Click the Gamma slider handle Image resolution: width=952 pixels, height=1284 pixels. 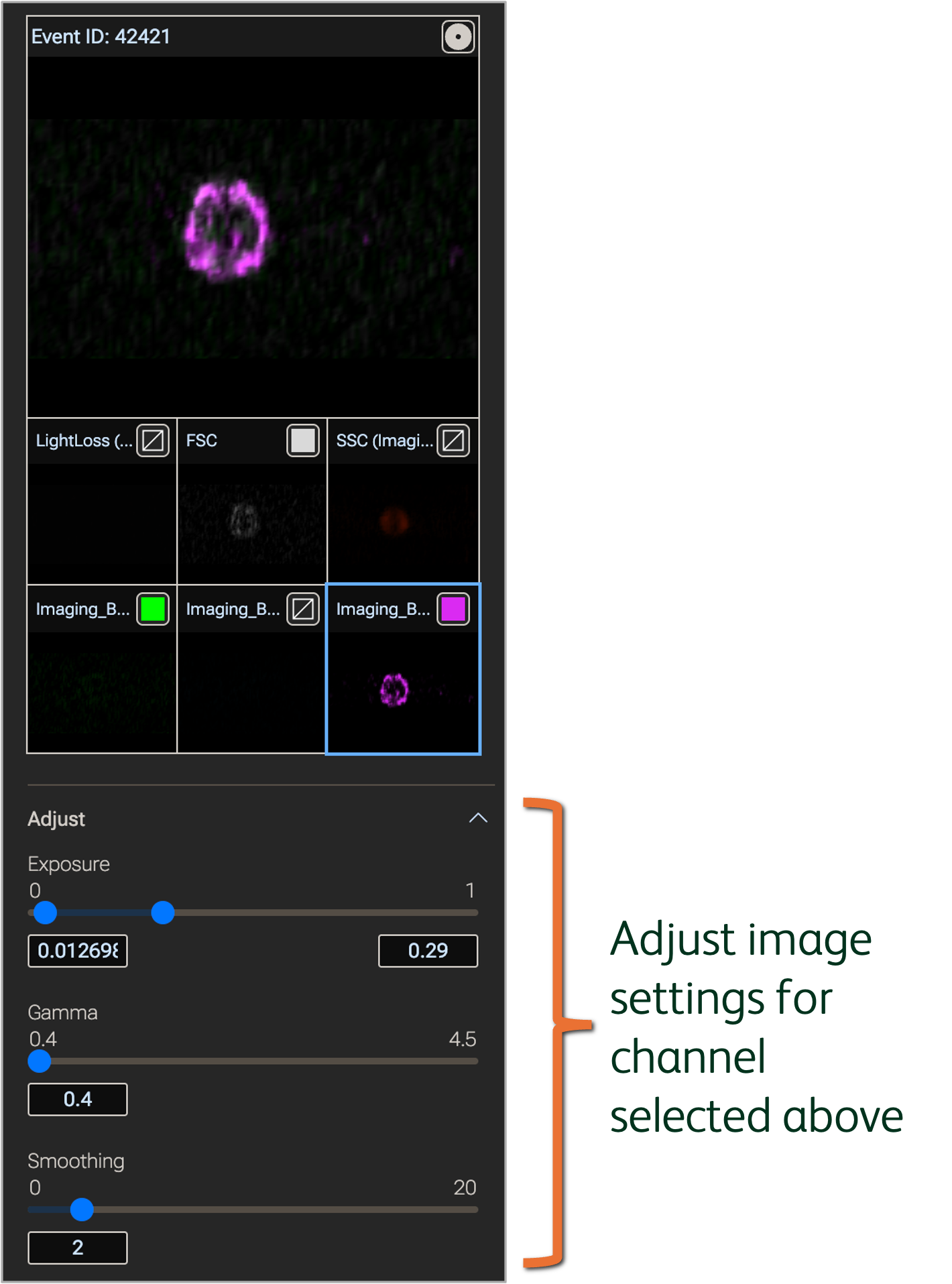(x=40, y=1061)
